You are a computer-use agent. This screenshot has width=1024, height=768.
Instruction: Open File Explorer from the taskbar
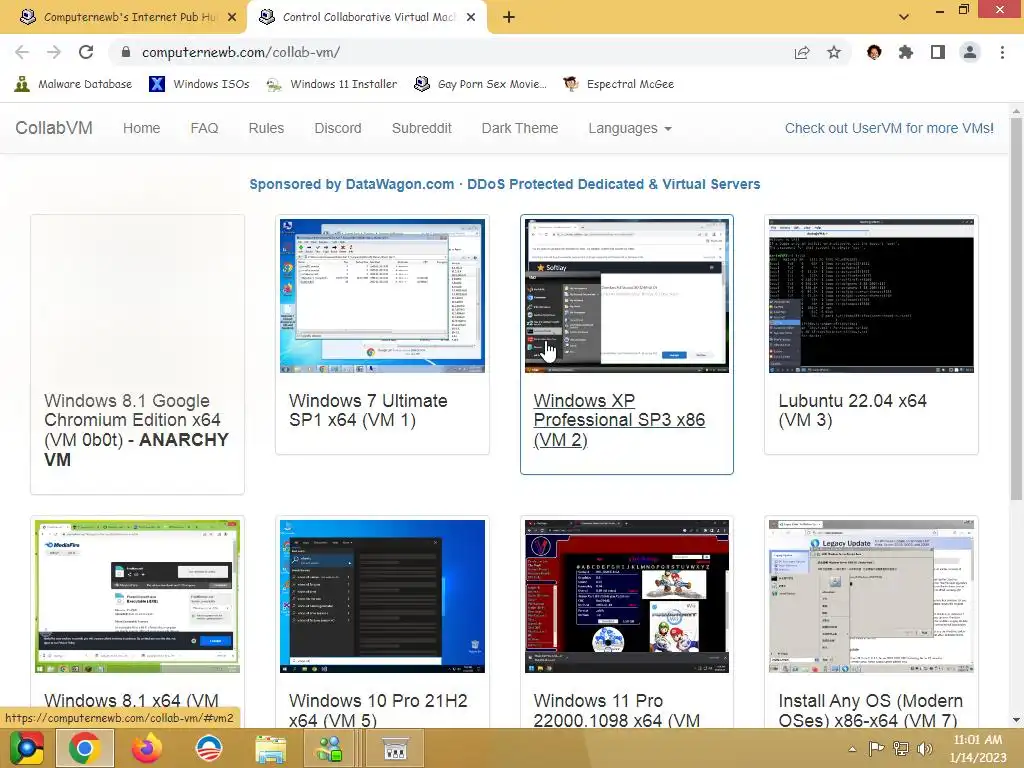coord(270,750)
